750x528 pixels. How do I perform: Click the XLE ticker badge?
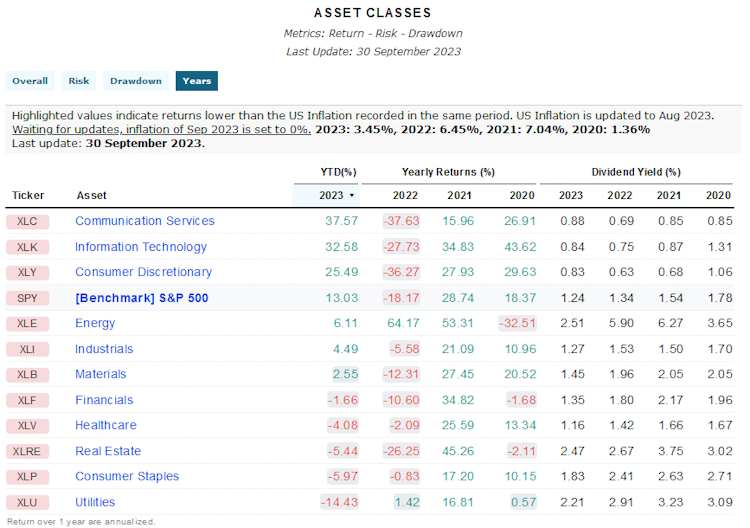click(27, 324)
